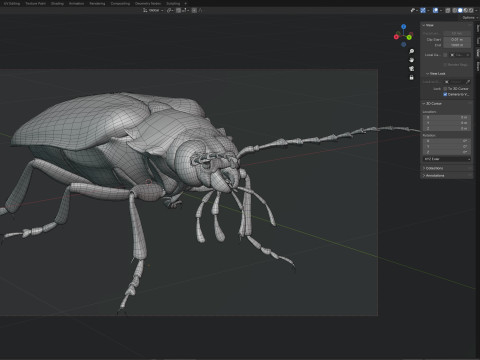
Task: Switch to material preview shading
Action: click(466, 10)
